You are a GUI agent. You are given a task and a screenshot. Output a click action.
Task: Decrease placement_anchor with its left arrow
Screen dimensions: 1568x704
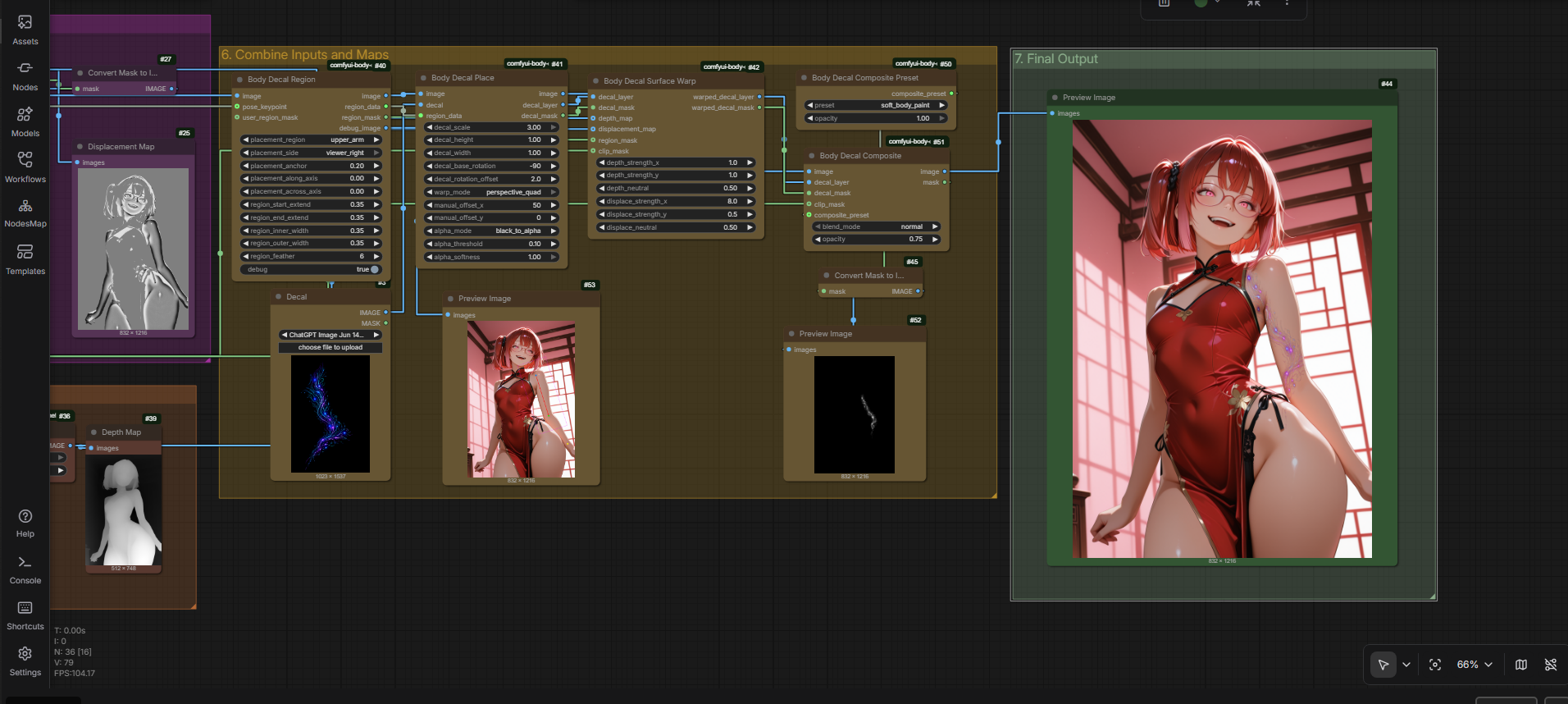(245, 166)
